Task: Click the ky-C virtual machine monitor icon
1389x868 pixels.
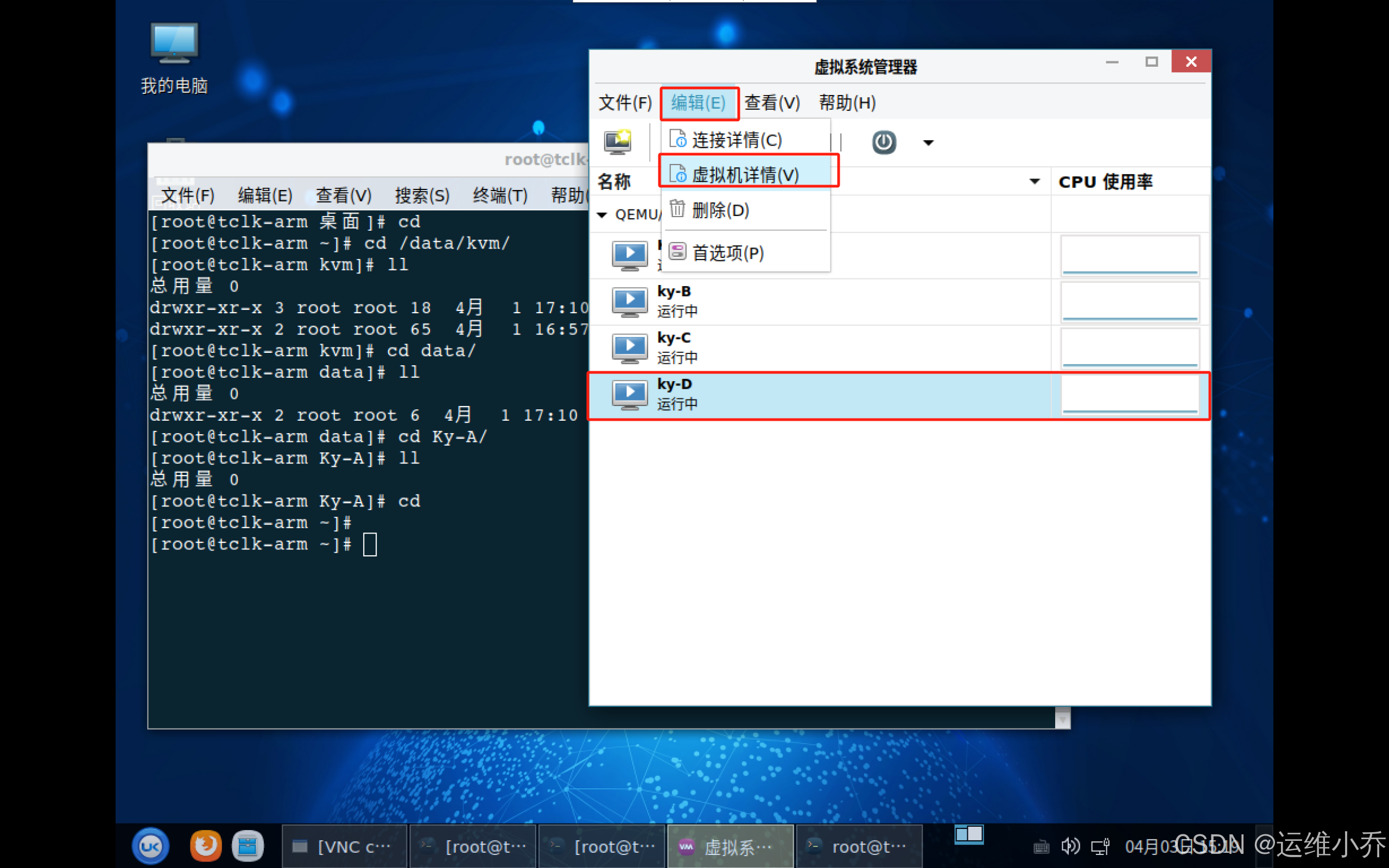Action: point(629,348)
